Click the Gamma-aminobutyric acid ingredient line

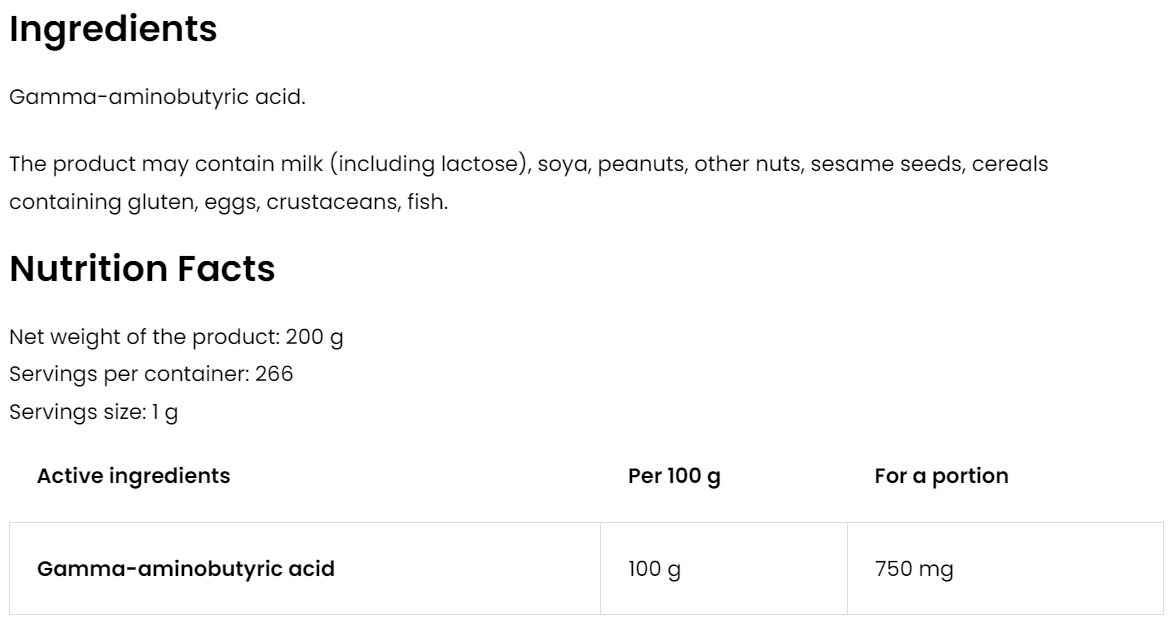157,99
